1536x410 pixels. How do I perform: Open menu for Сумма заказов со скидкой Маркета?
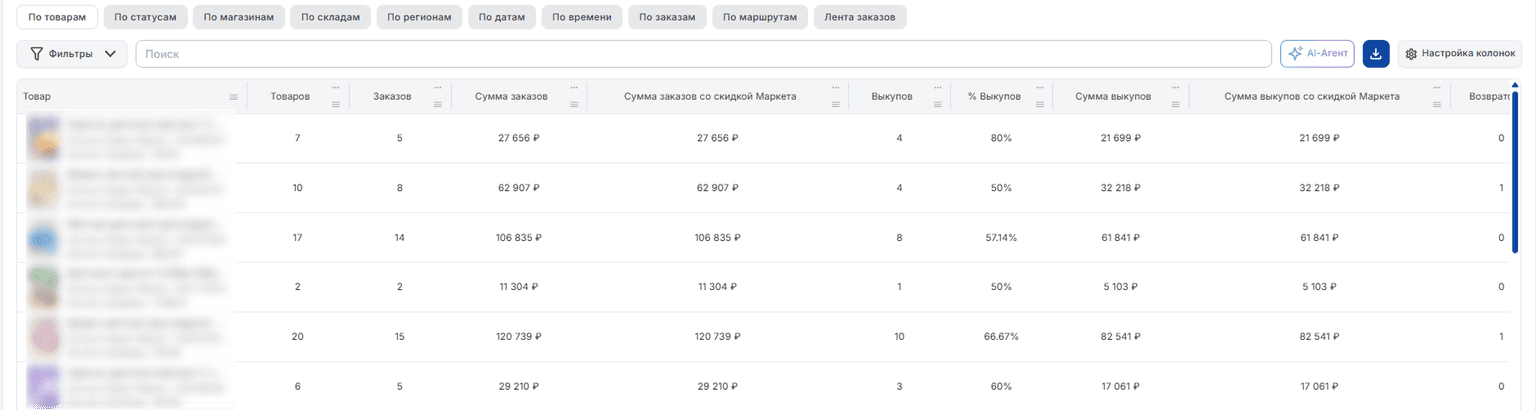(x=836, y=87)
